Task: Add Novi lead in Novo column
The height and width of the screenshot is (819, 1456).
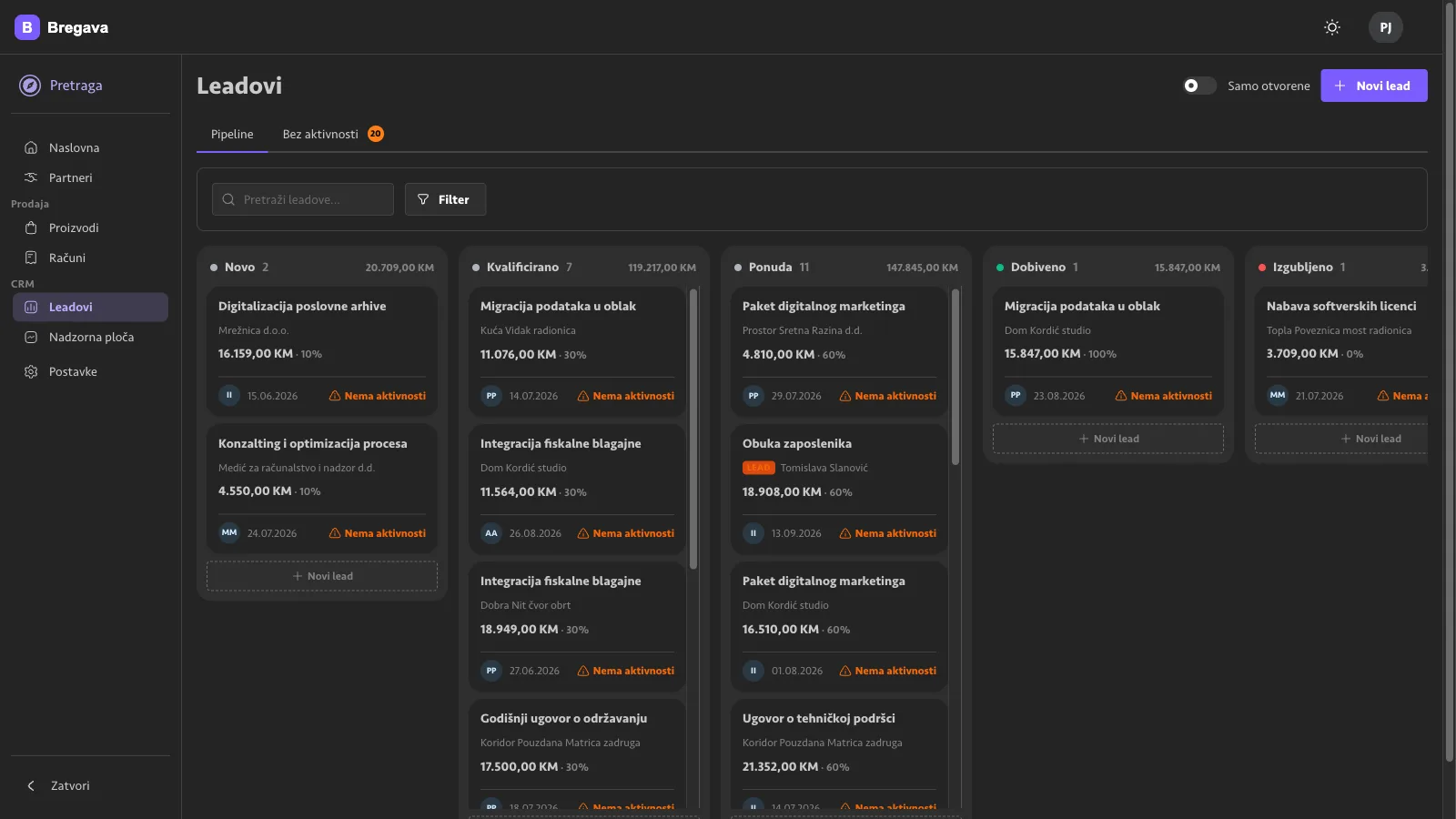Action: (x=322, y=576)
